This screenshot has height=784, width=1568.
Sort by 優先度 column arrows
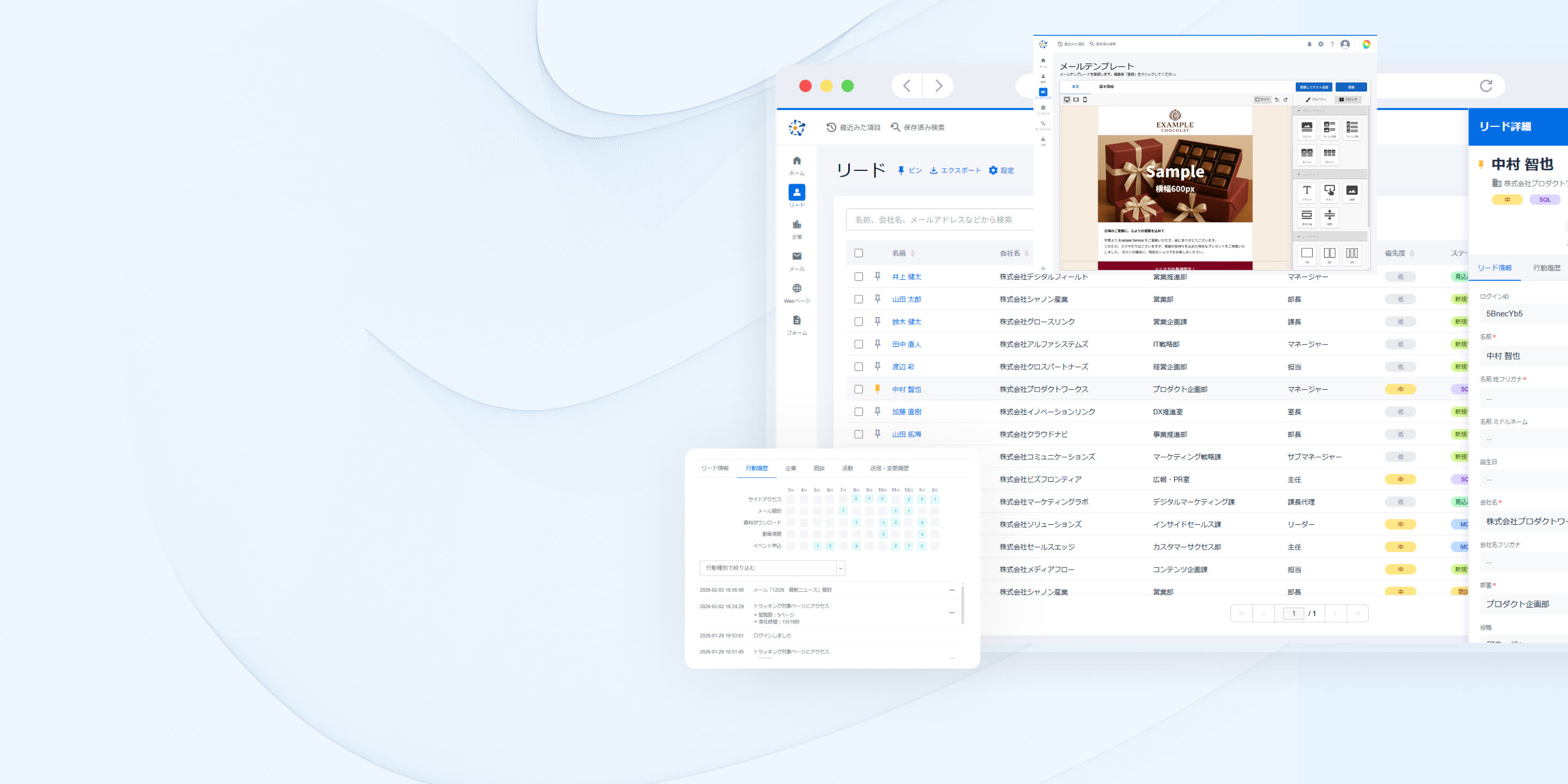point(1412,253)
